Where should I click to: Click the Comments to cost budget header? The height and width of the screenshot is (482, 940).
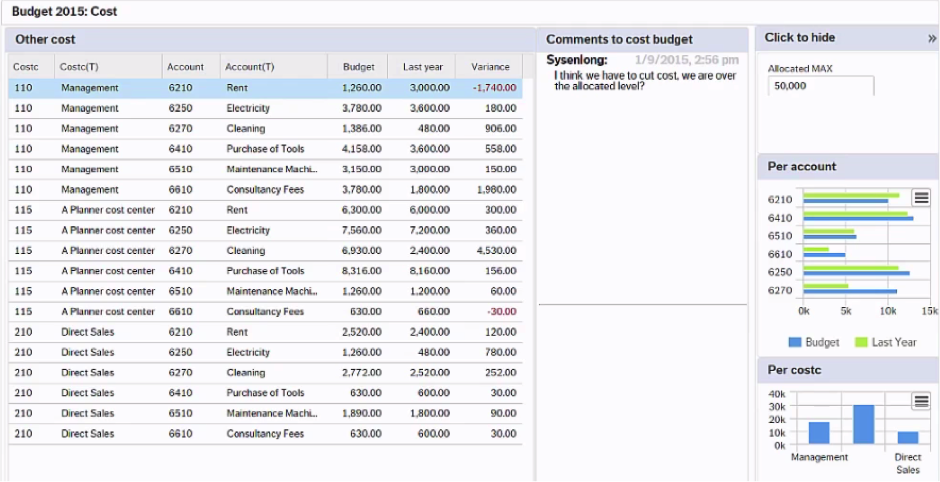coord(642,40)
